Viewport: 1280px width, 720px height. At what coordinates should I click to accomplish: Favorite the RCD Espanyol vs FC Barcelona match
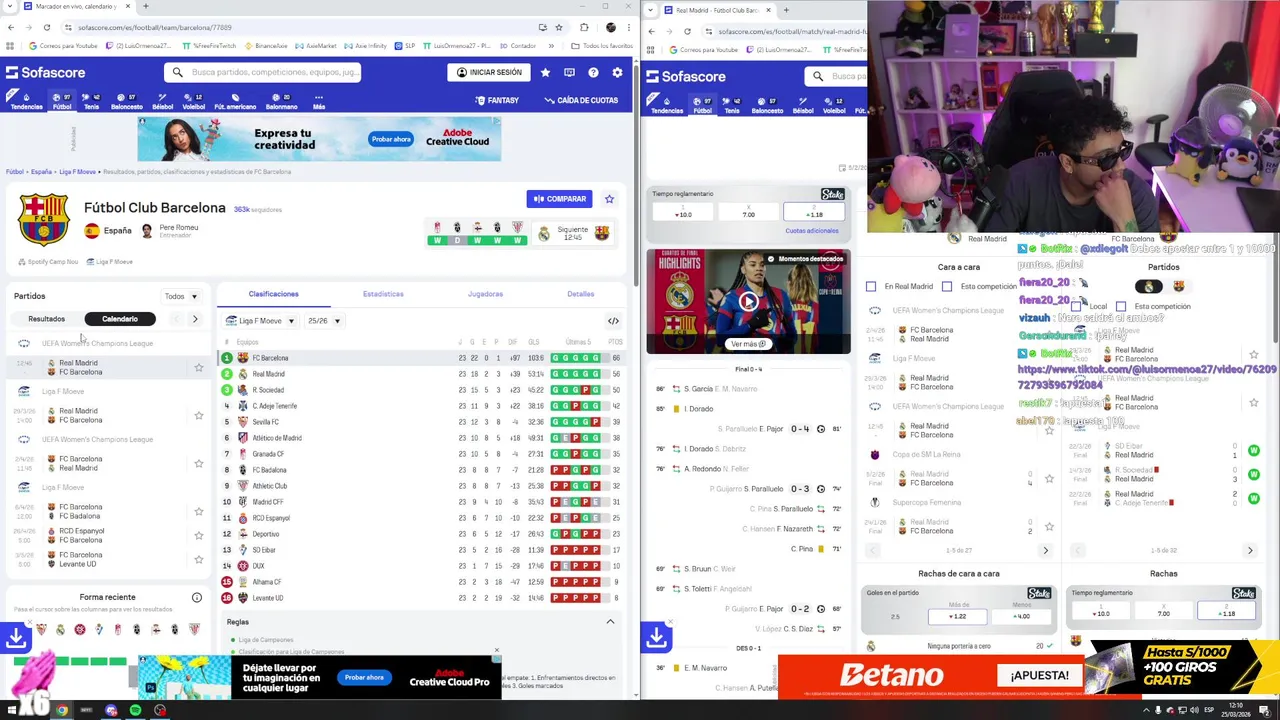click(x=198, y=535)
